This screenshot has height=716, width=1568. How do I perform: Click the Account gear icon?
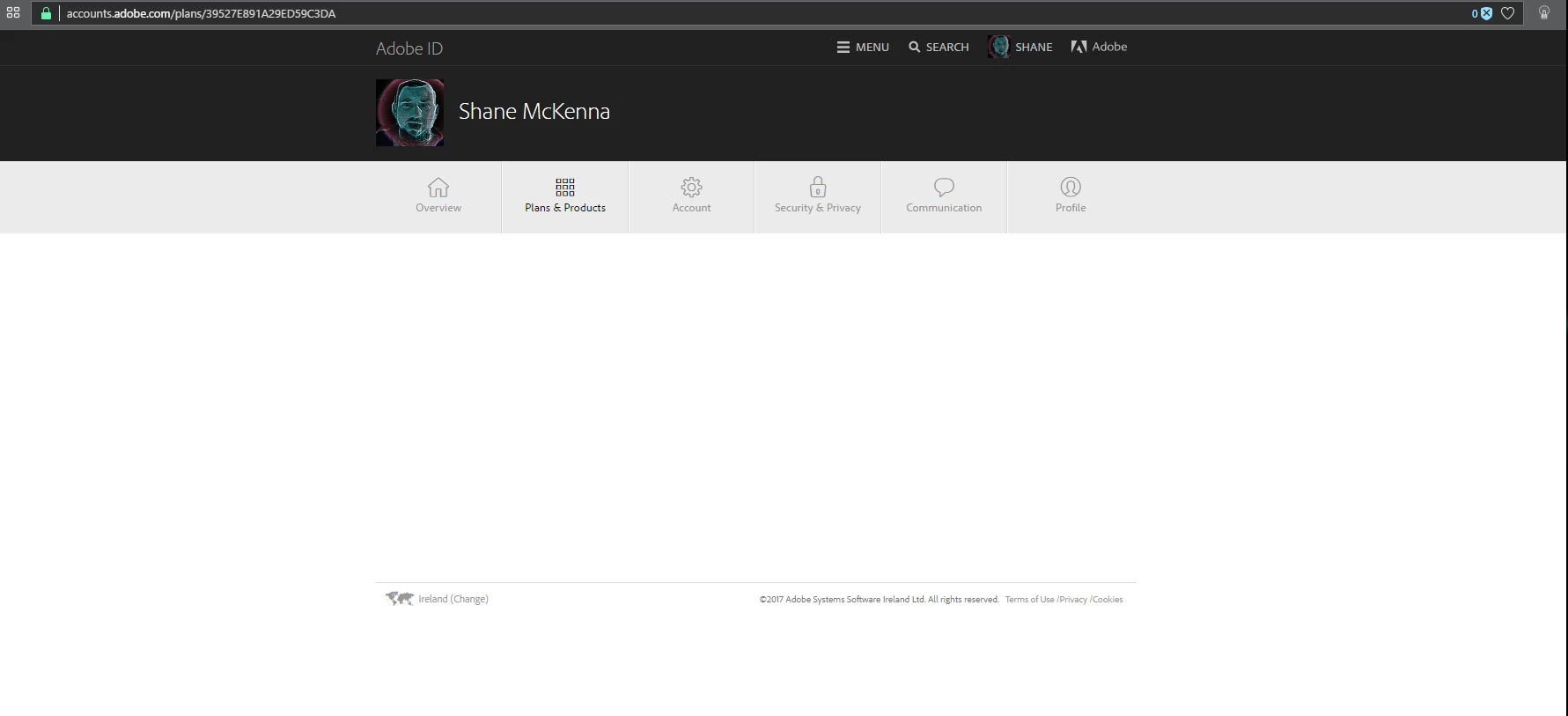point(692,187)
